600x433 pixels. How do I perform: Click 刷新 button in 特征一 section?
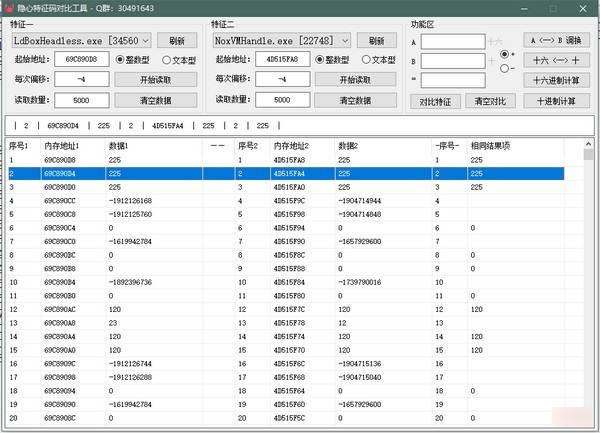point(176,40)
